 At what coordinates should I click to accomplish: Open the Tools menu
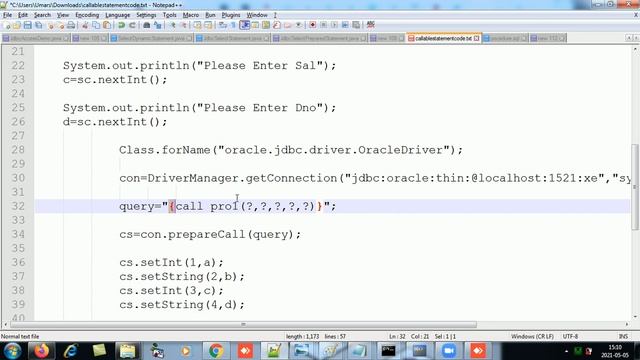169,15
